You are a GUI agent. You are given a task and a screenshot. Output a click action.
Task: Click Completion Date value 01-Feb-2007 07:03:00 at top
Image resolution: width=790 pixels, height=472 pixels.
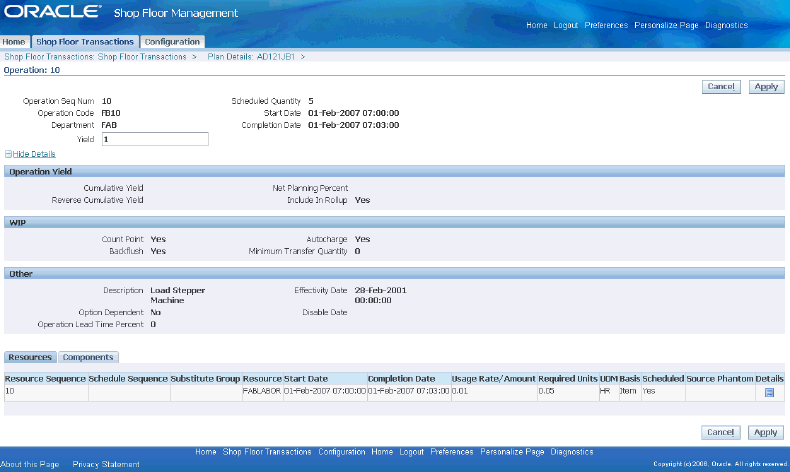coord(353,125)
